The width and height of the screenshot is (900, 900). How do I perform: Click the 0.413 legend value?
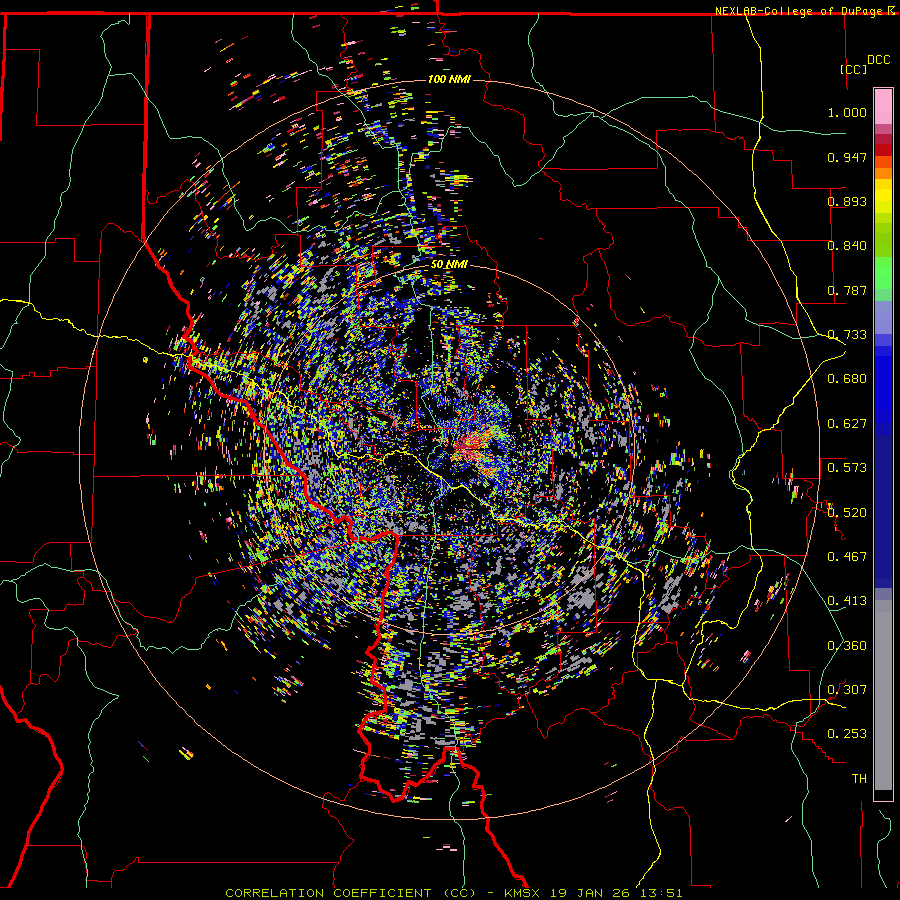[x=847, y=601]
